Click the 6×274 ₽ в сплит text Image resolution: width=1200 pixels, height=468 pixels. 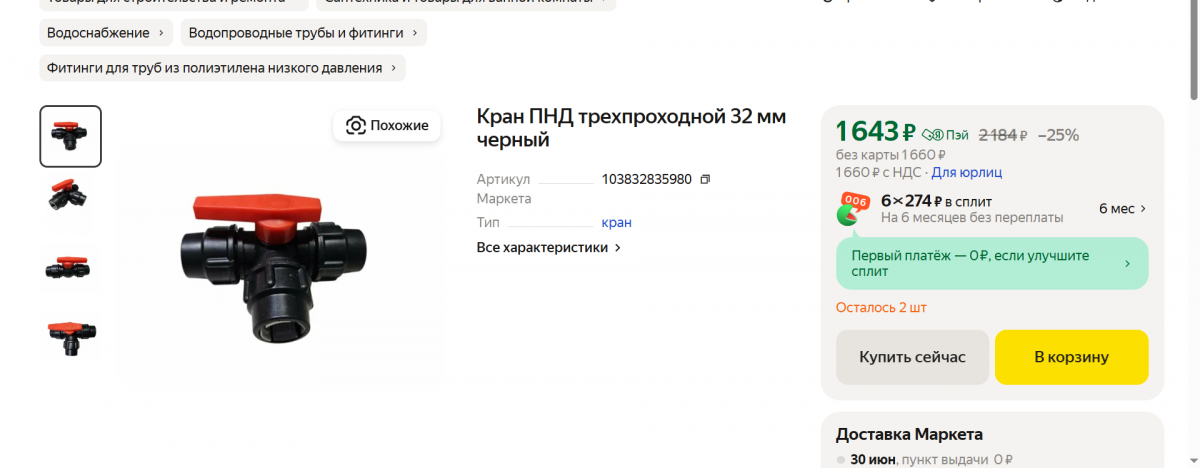(937, 200)
